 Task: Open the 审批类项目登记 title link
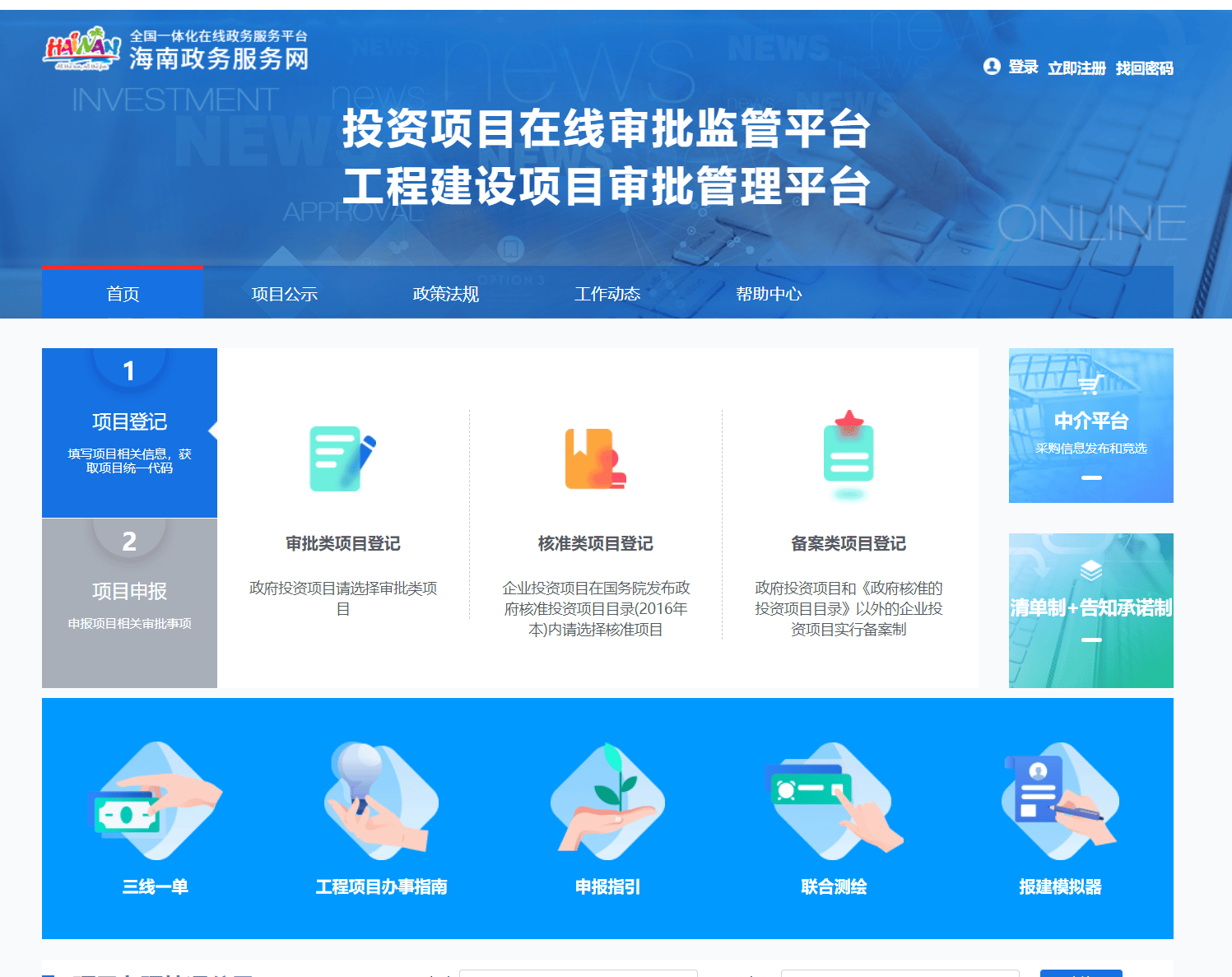click(x=342, y=543)
